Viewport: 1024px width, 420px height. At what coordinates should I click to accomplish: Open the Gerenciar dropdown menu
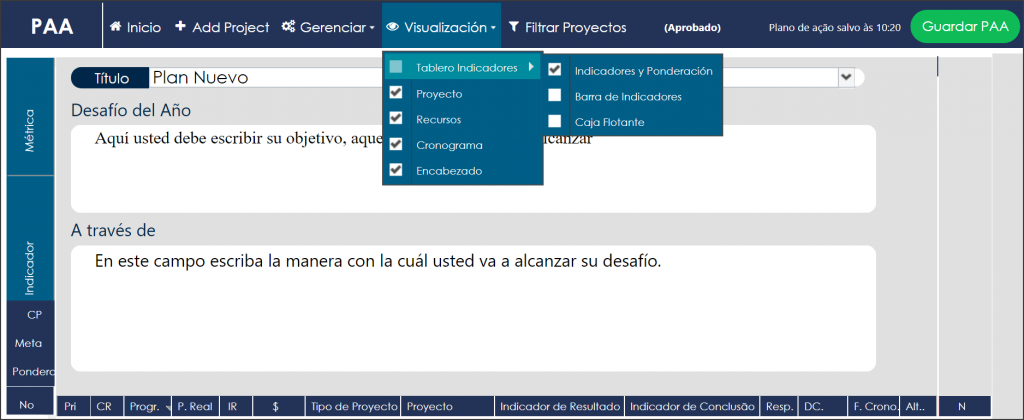(x=328, y=27)
